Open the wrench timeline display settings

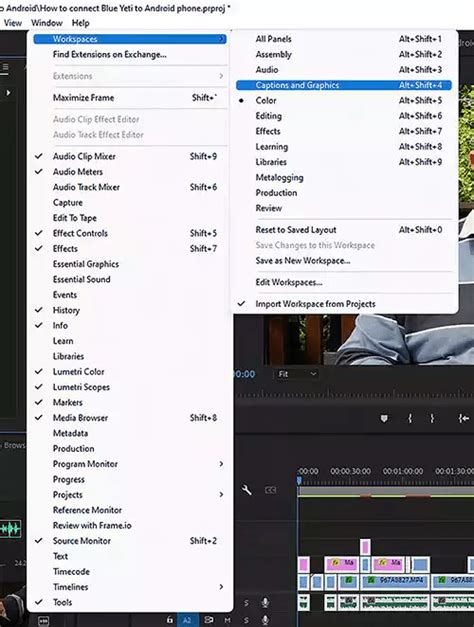coord(247,489)
